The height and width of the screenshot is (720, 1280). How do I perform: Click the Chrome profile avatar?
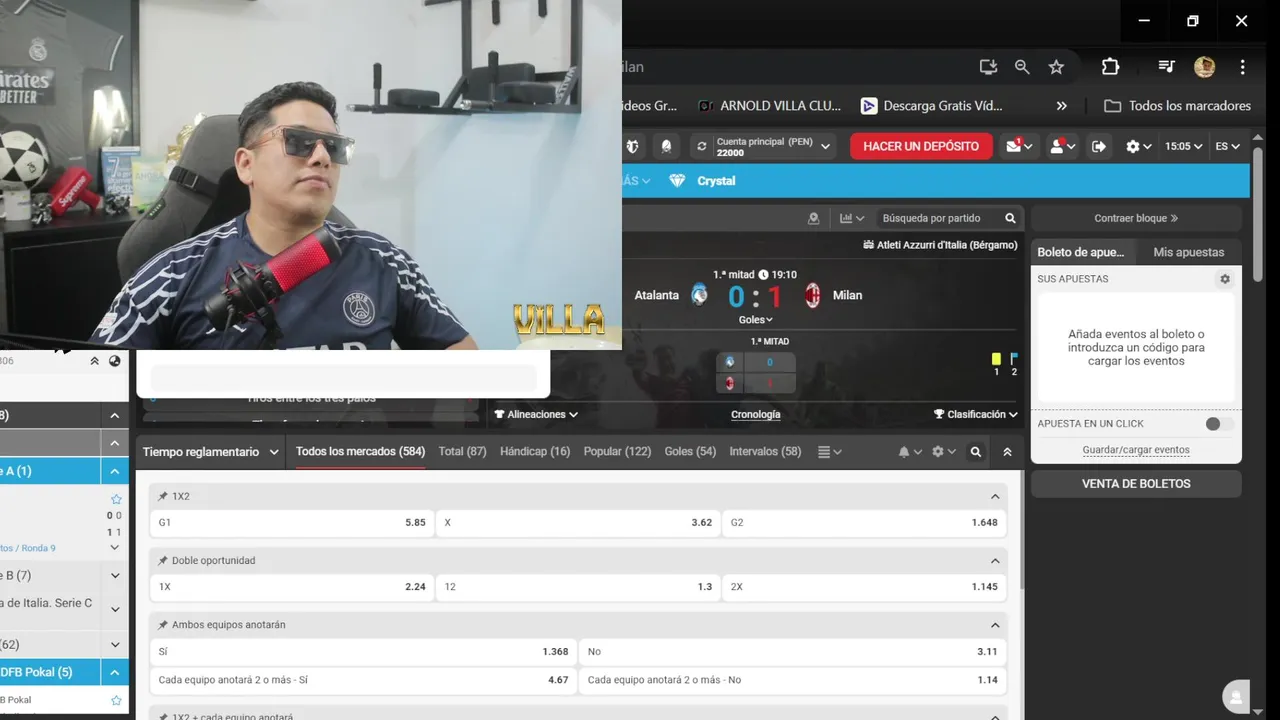pyautogui.click(x=1204, y=67)
